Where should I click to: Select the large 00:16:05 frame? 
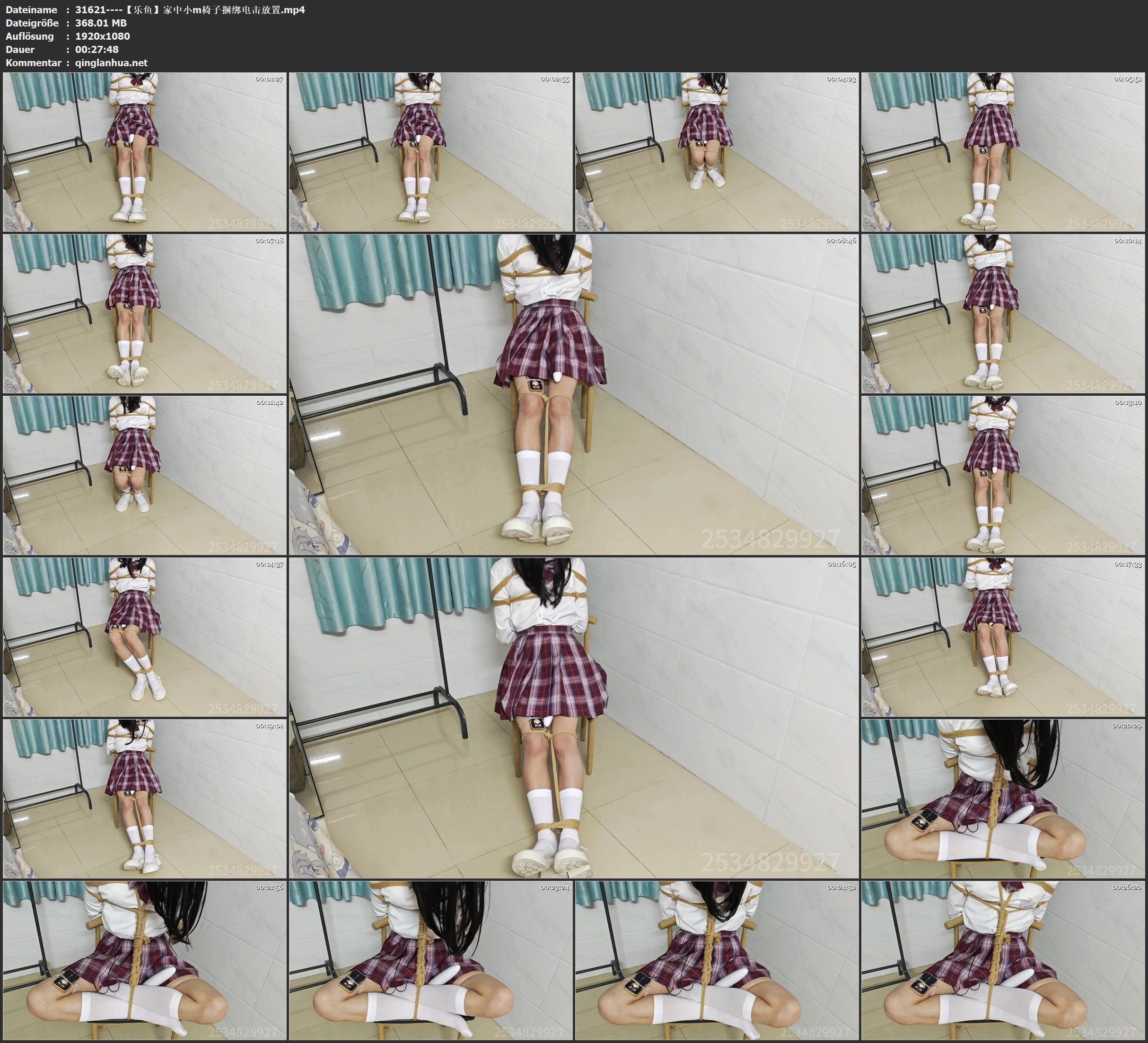(x=573, y=717)
